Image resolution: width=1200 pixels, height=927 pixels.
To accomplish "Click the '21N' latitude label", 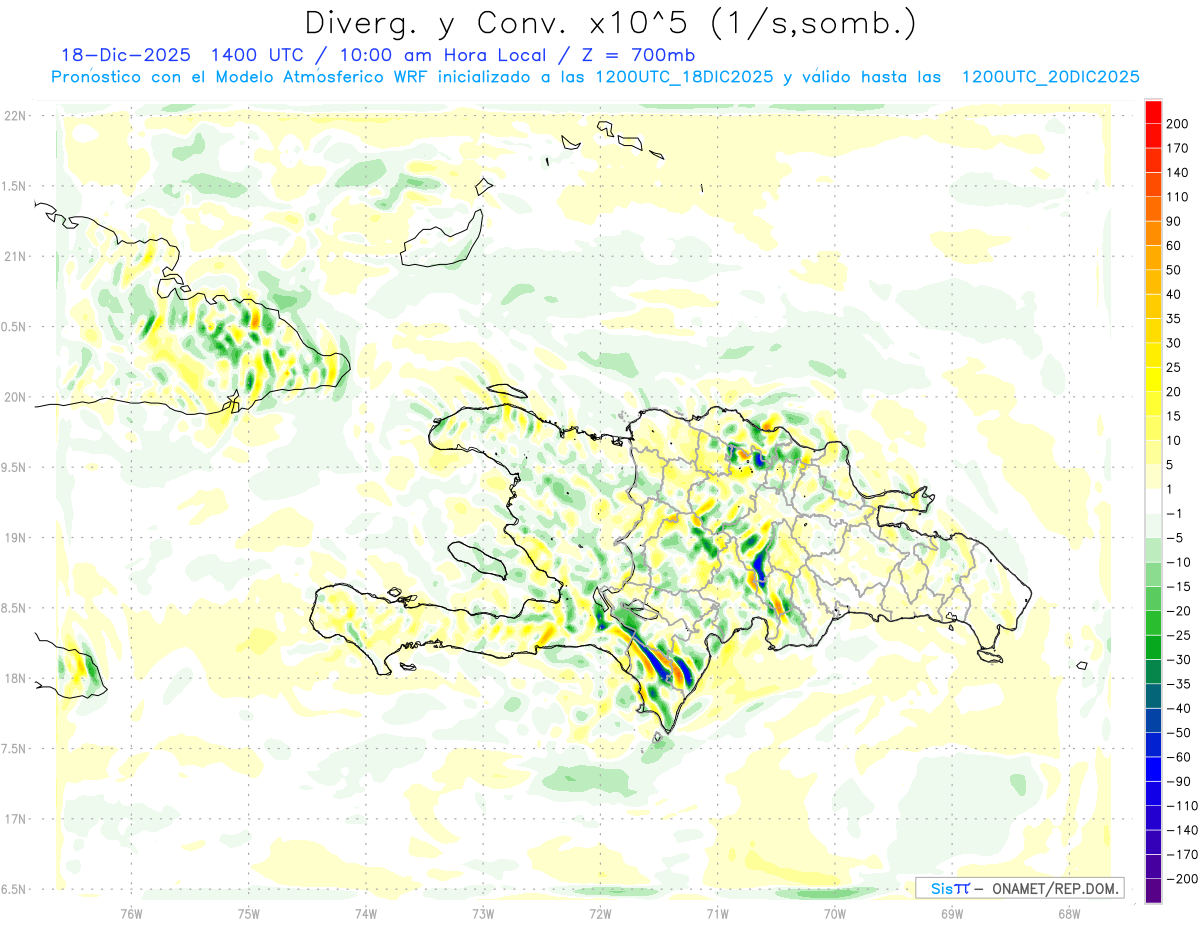I will 14,256.
